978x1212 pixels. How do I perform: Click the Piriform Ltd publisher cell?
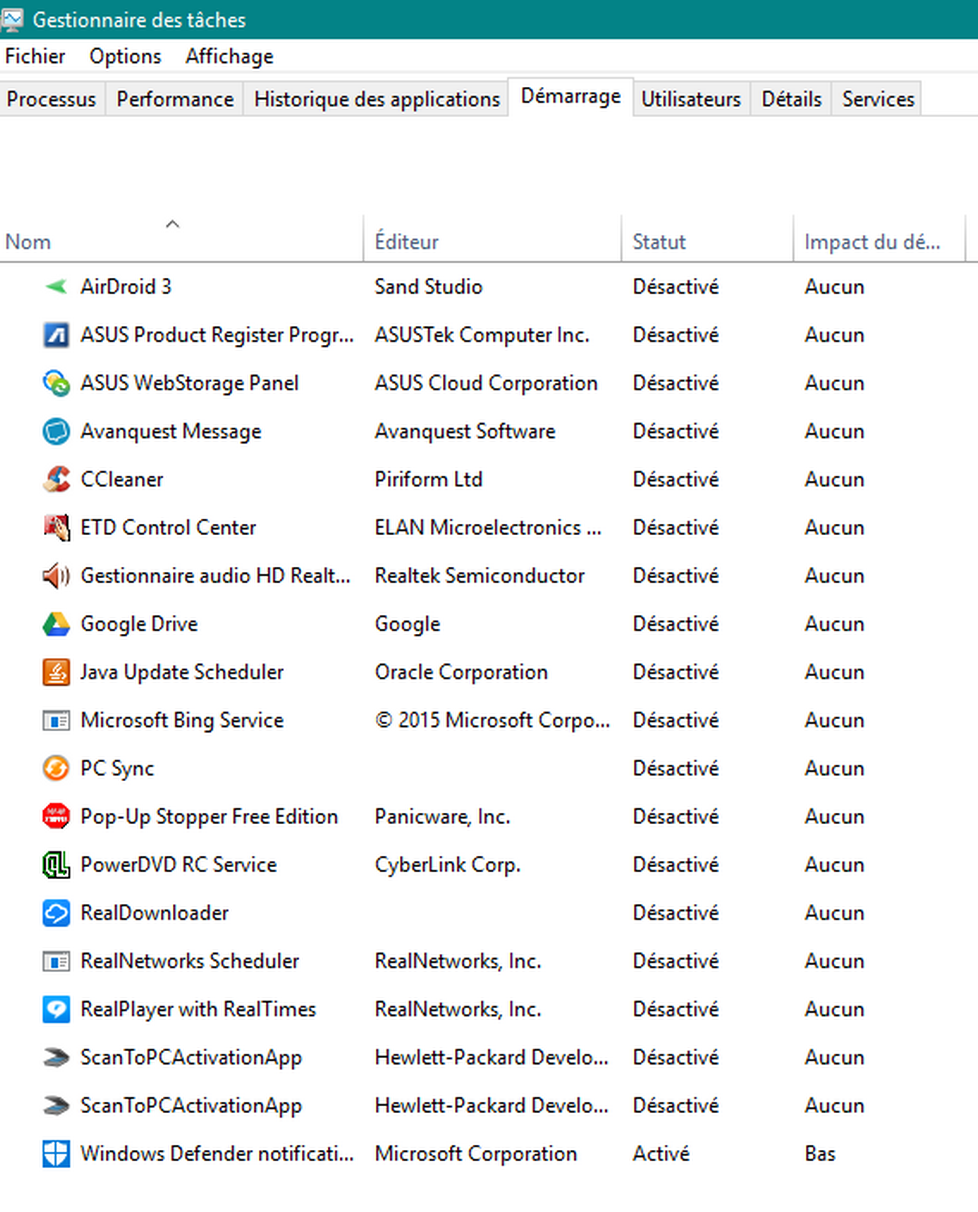[428, 479]
